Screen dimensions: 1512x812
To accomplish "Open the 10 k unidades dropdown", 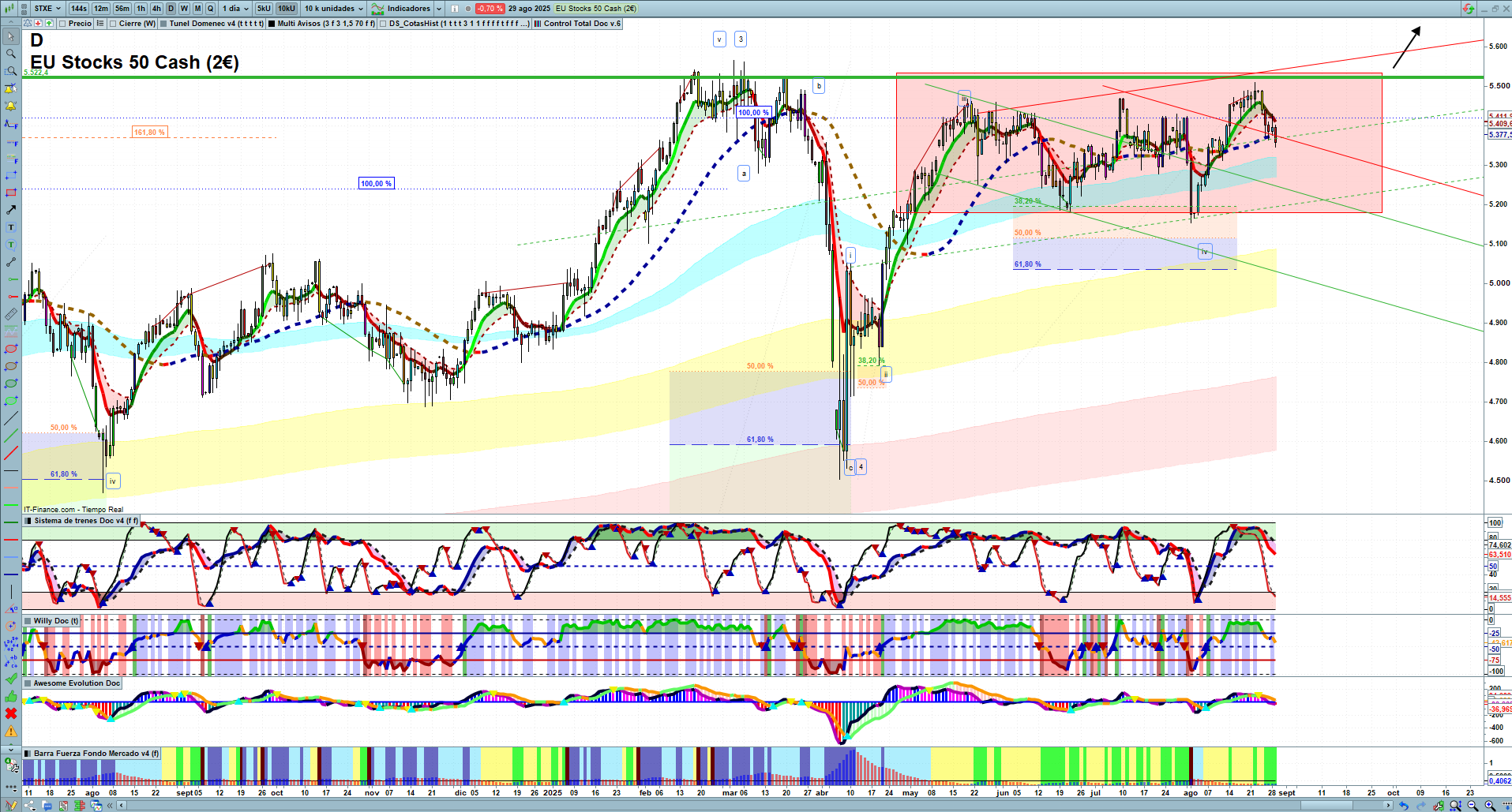I will 334,9.
